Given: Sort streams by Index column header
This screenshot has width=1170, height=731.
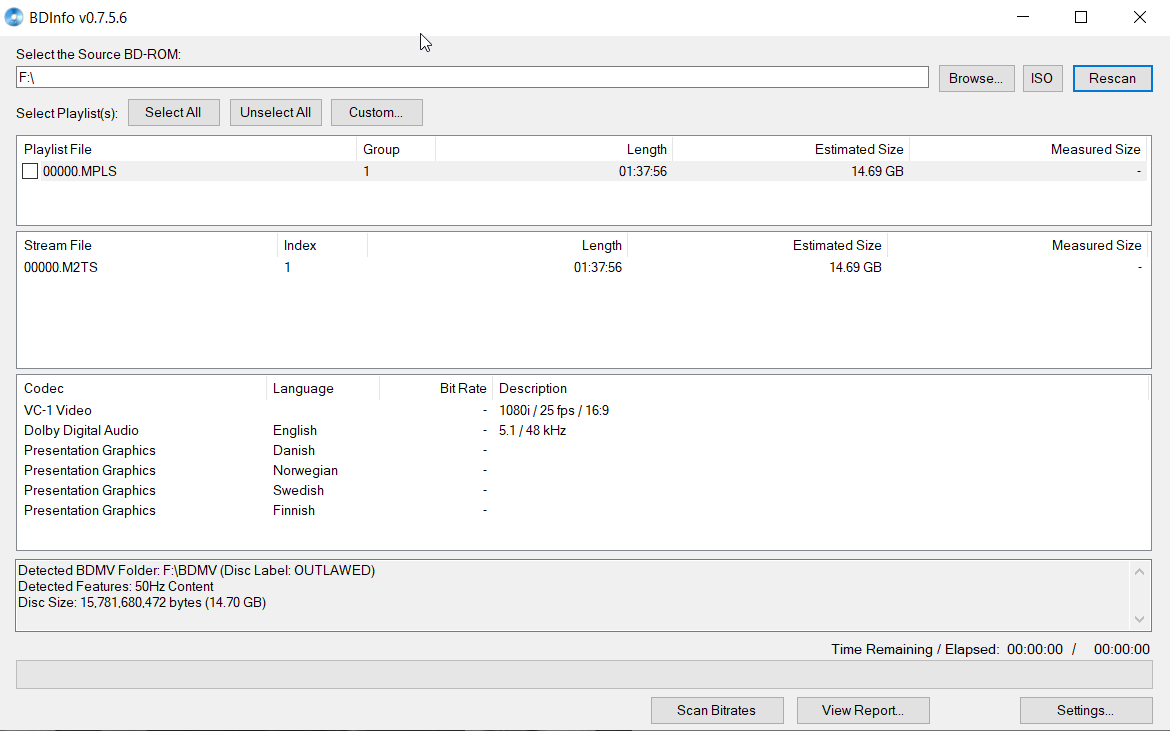Looking at the screenshot, I should pos(322,245).
